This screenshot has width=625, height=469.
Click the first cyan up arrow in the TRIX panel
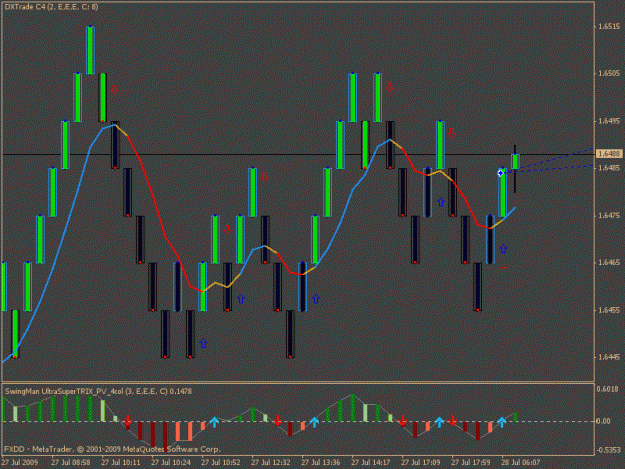214,422
